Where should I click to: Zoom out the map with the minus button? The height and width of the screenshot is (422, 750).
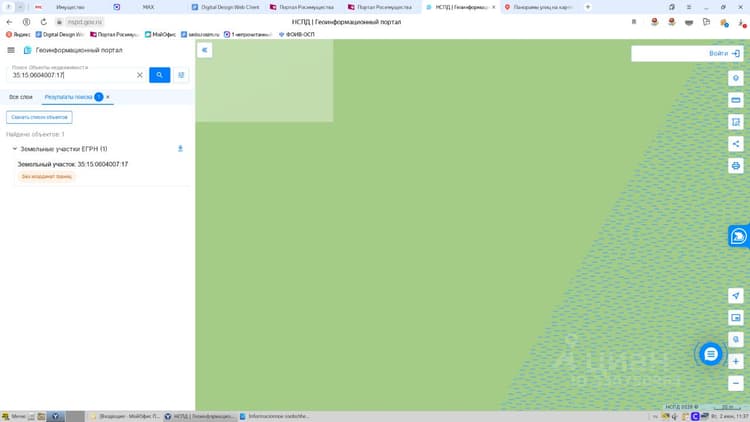point(736,383)
